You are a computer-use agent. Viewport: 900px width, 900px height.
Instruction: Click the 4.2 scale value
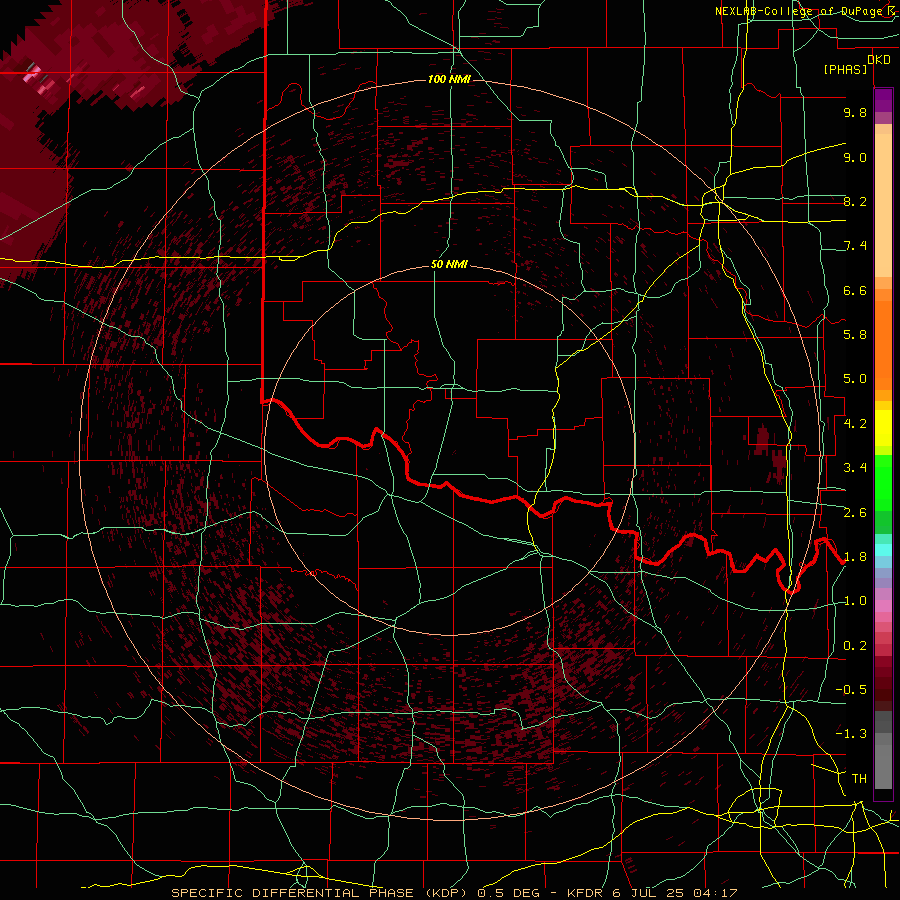tap(855, 424)
